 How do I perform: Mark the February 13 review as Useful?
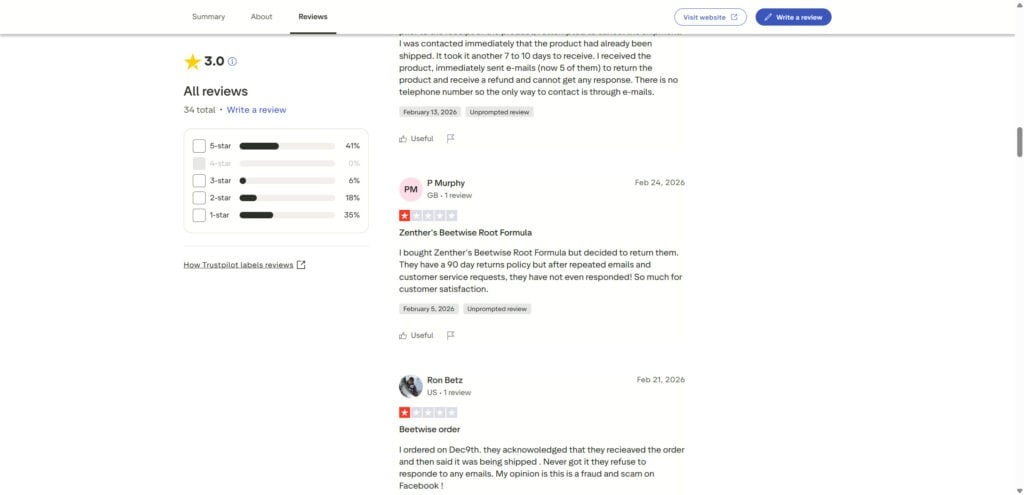tap(416, 138)
